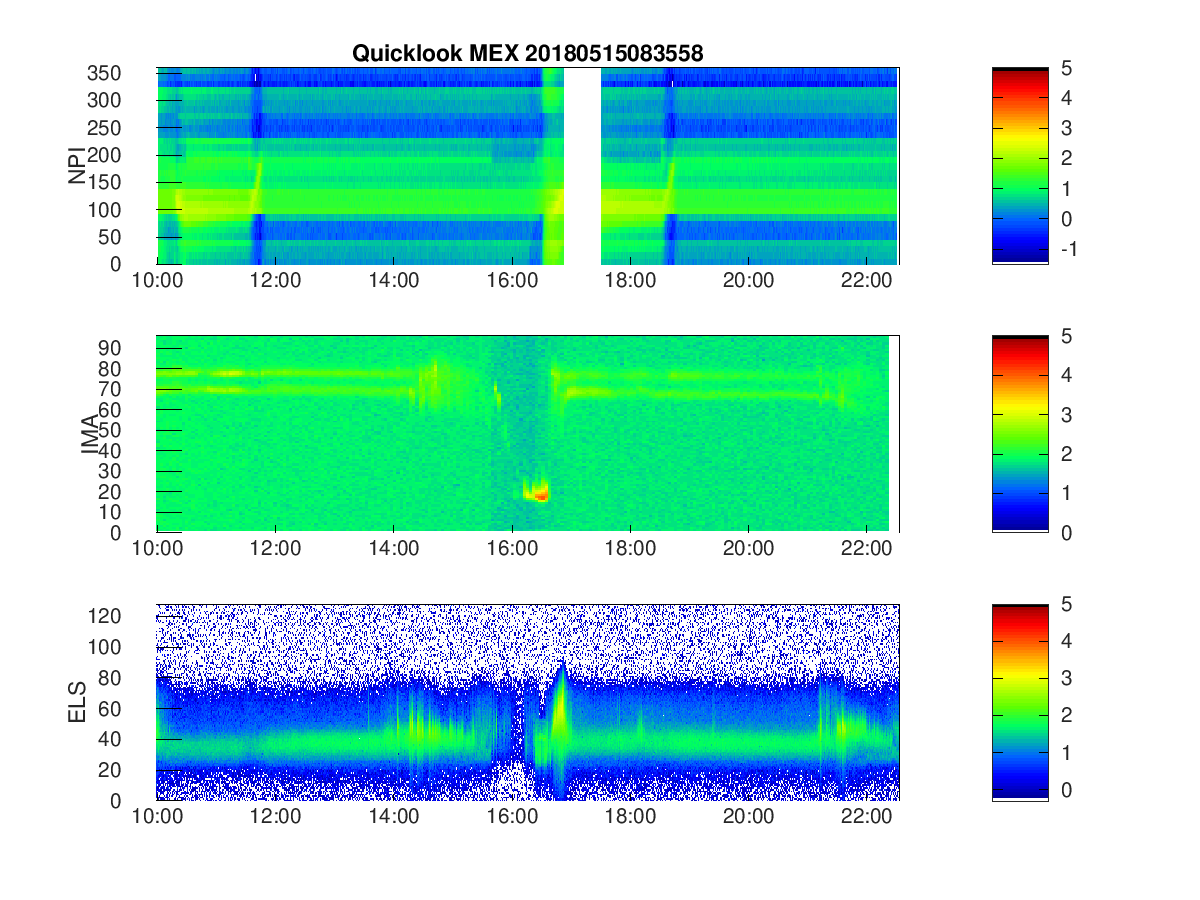Click the 18:00 tick label under IMA plot
Image resolution: width=1200 pixels, height=900 pixels.
(630, 549)
